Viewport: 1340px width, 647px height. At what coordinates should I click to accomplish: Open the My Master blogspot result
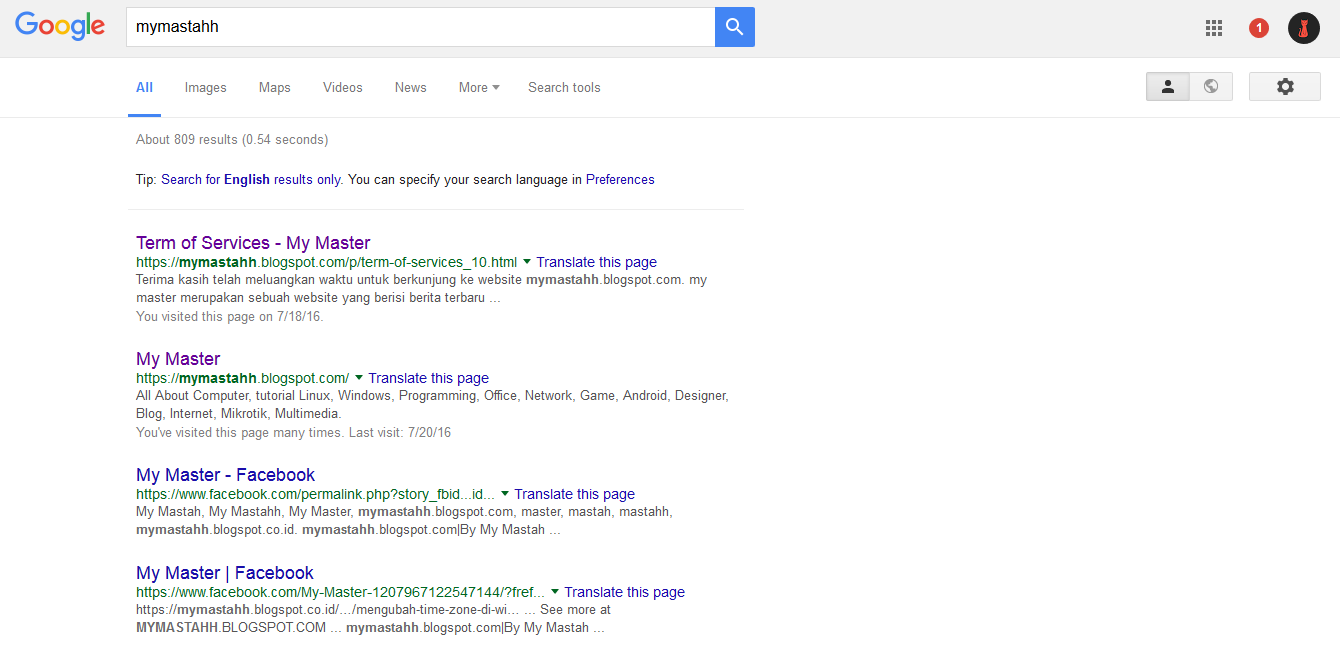tap(178, 359)
